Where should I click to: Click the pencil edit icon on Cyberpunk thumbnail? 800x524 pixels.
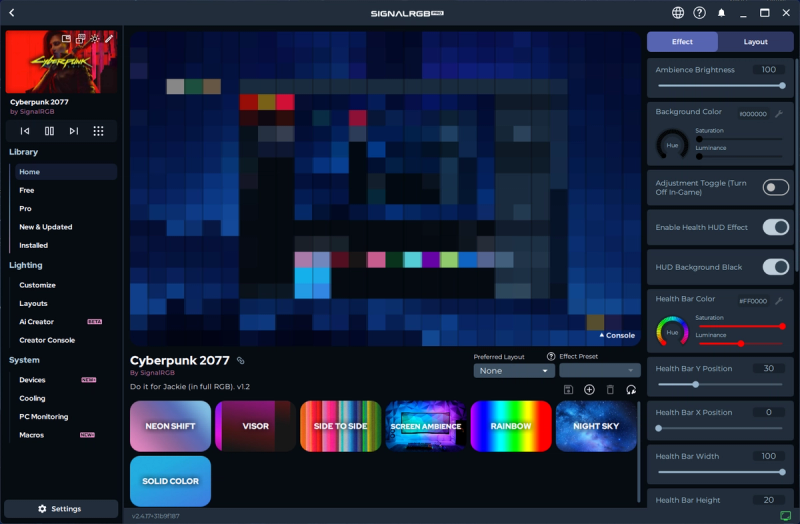coord(109,39)
